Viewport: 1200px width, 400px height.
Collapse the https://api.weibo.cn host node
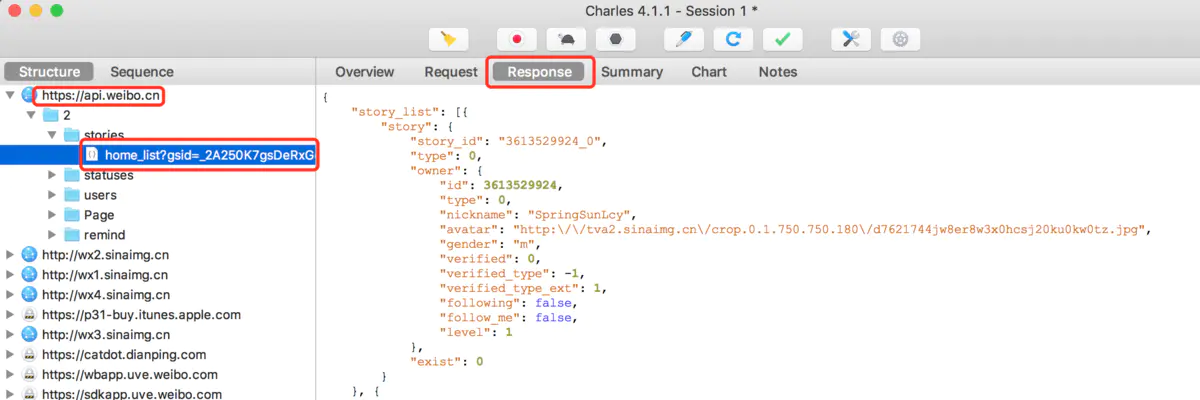pyautogui.click(x=10, y=95)
